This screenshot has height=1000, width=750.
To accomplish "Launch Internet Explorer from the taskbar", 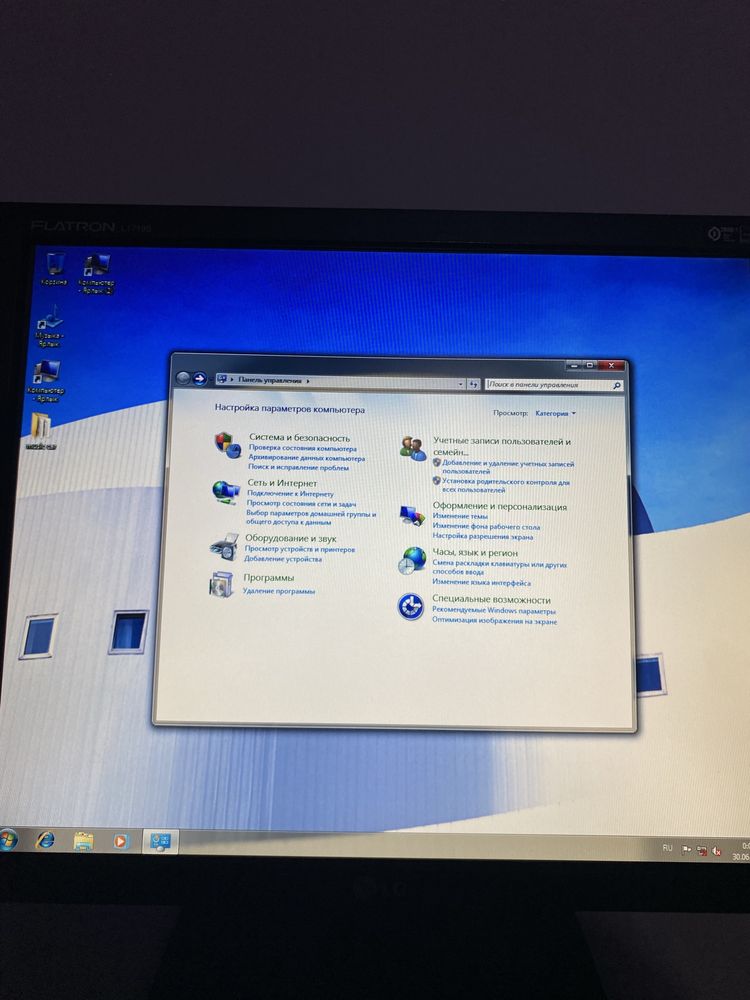I will point(45,841).
